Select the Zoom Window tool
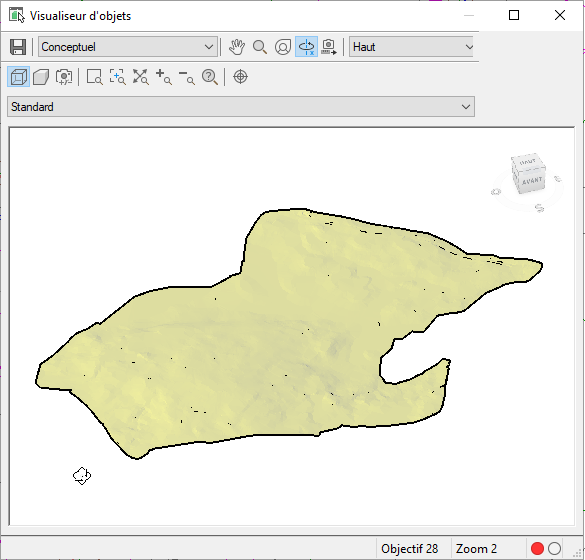Screen dimensions: 585x560 (94, 77)
